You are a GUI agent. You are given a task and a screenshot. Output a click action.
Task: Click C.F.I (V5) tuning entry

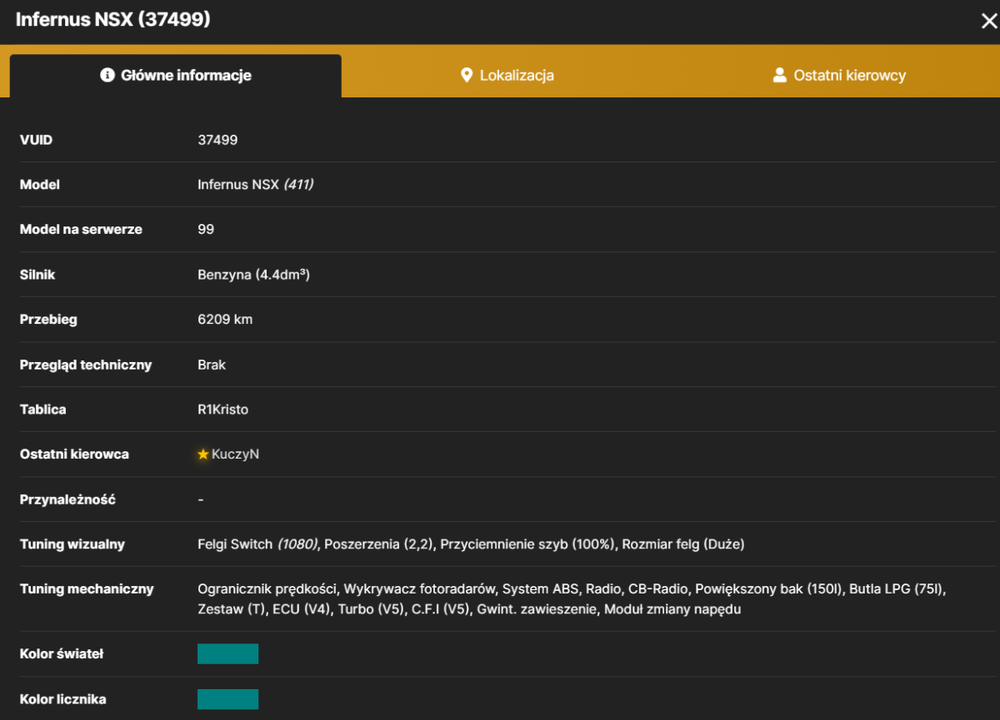[440, 609]
